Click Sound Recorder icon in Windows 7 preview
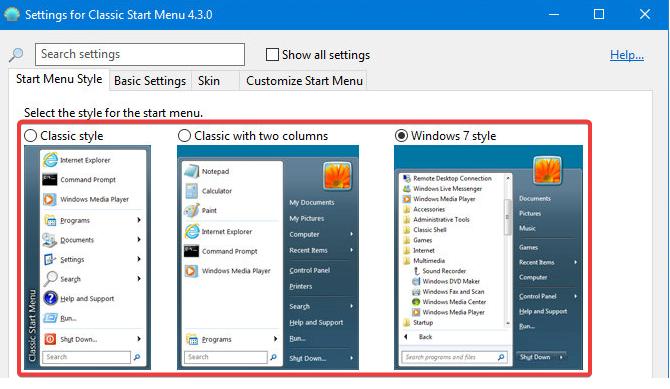This screenshot has height=389, width=670. [x=416, y=271]
